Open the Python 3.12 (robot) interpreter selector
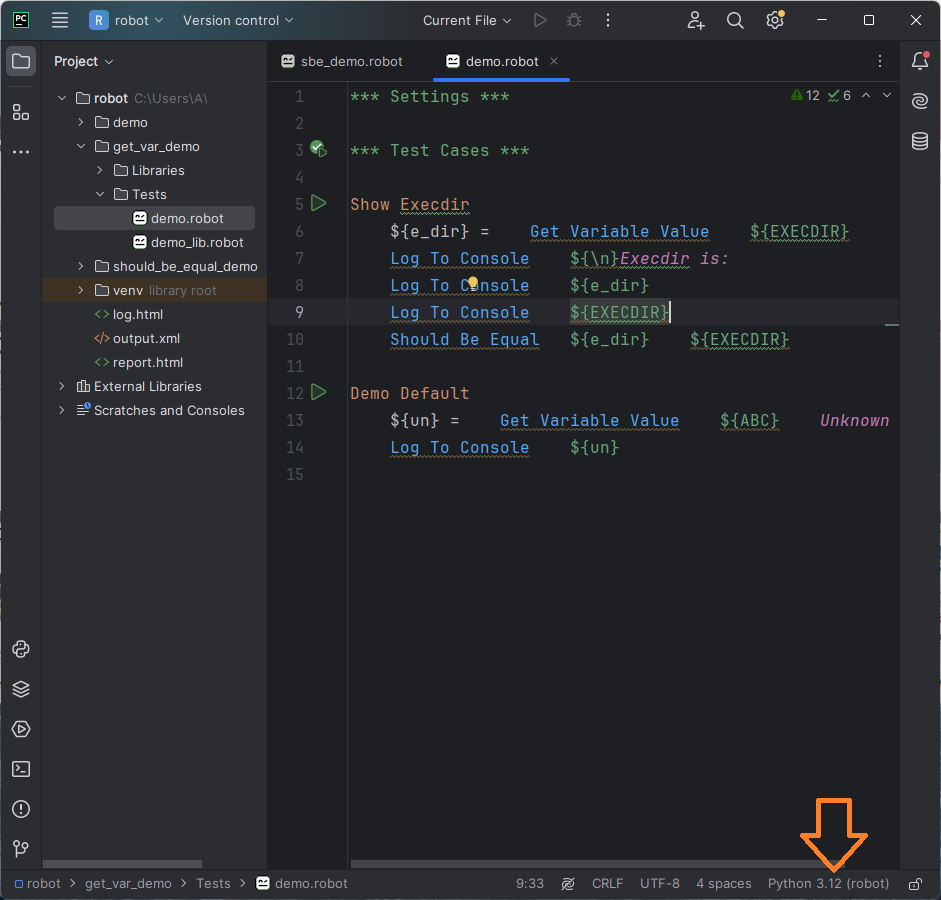The width and height of the screenshot is (941, 900). pos(828,884)
